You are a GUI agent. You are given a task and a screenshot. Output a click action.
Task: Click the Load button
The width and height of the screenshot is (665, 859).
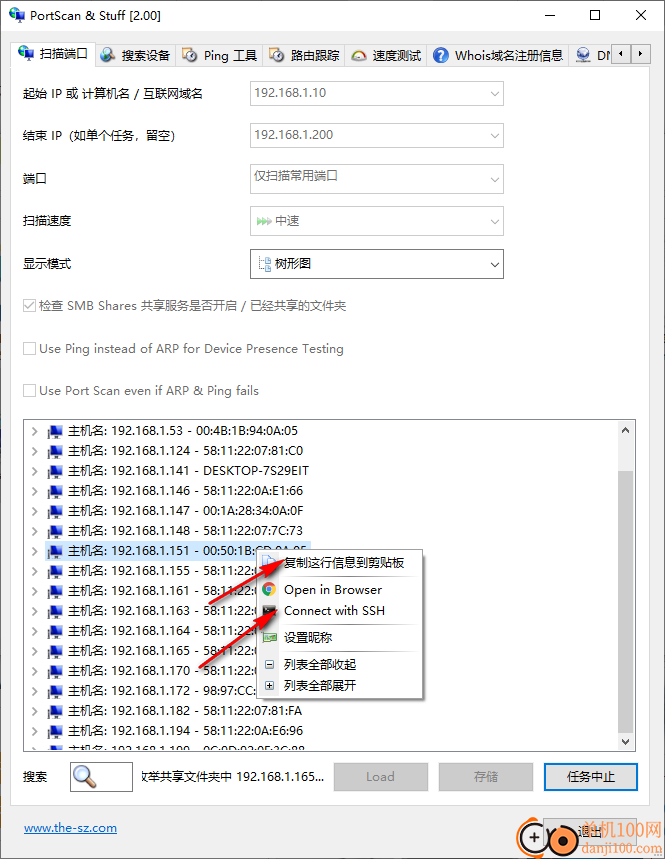(x=381, y=777)
